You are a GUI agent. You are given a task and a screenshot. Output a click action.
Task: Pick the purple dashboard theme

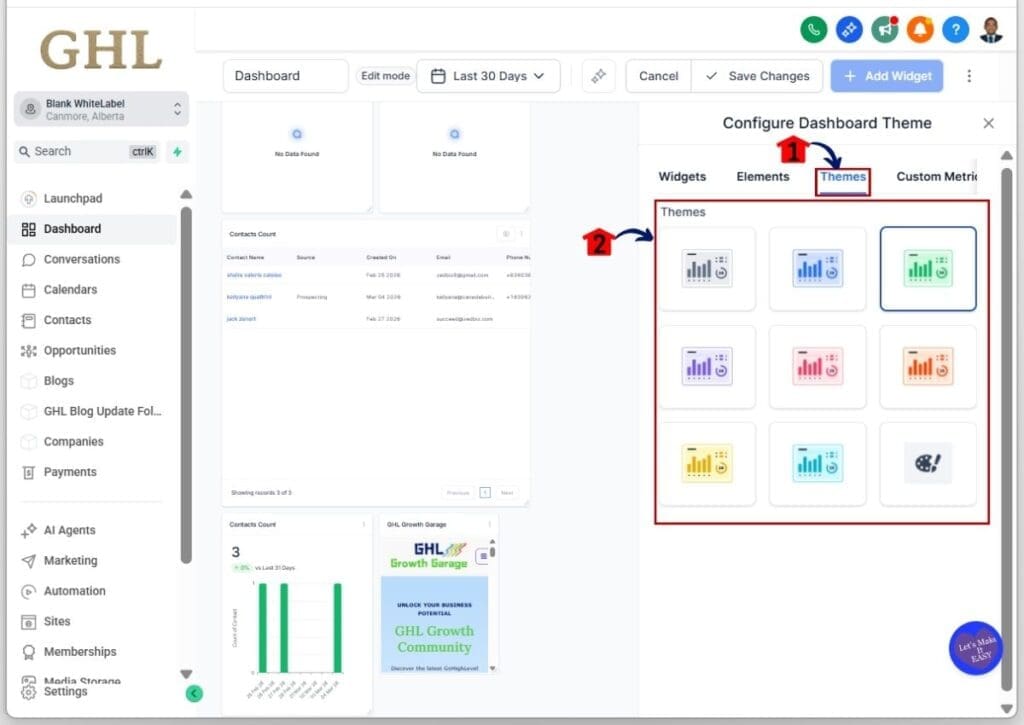(x=707, y=366)
